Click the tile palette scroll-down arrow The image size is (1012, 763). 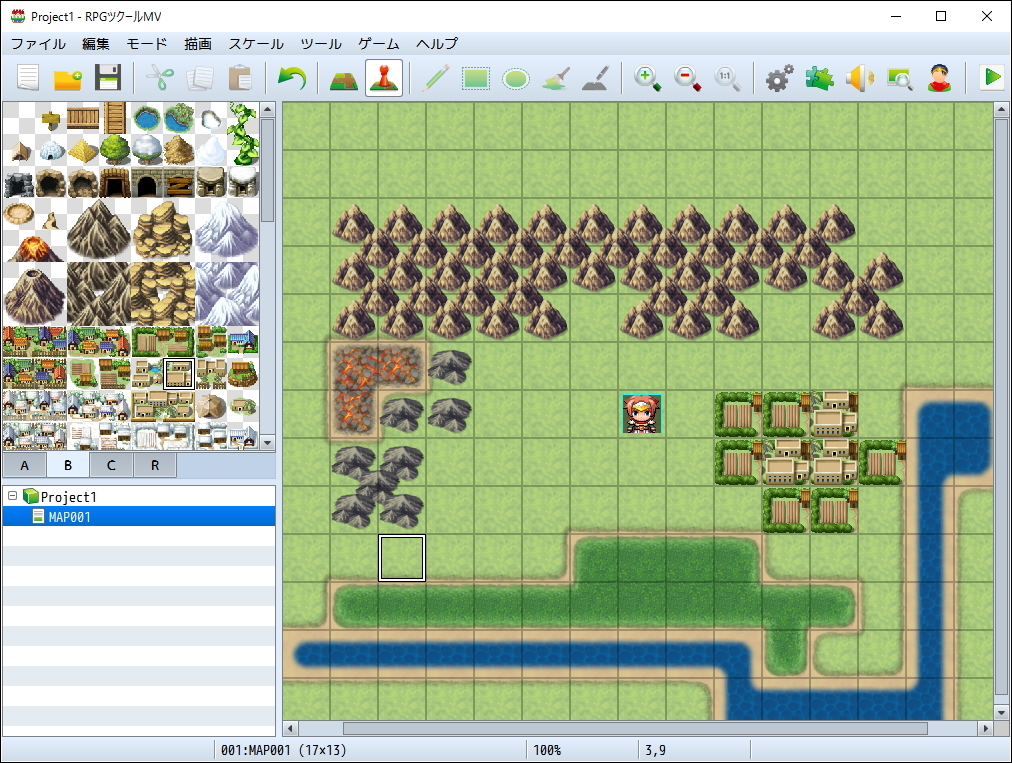pos(267,443)
